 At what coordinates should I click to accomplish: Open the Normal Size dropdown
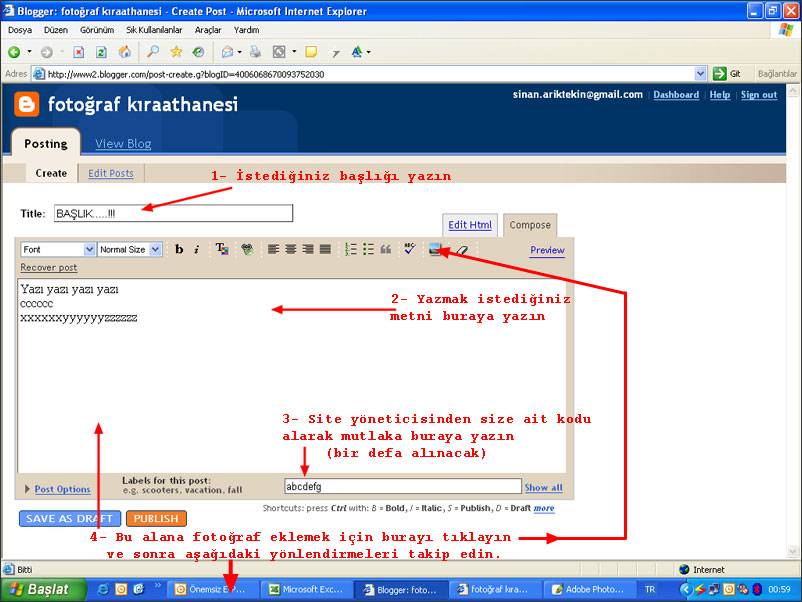130,249
